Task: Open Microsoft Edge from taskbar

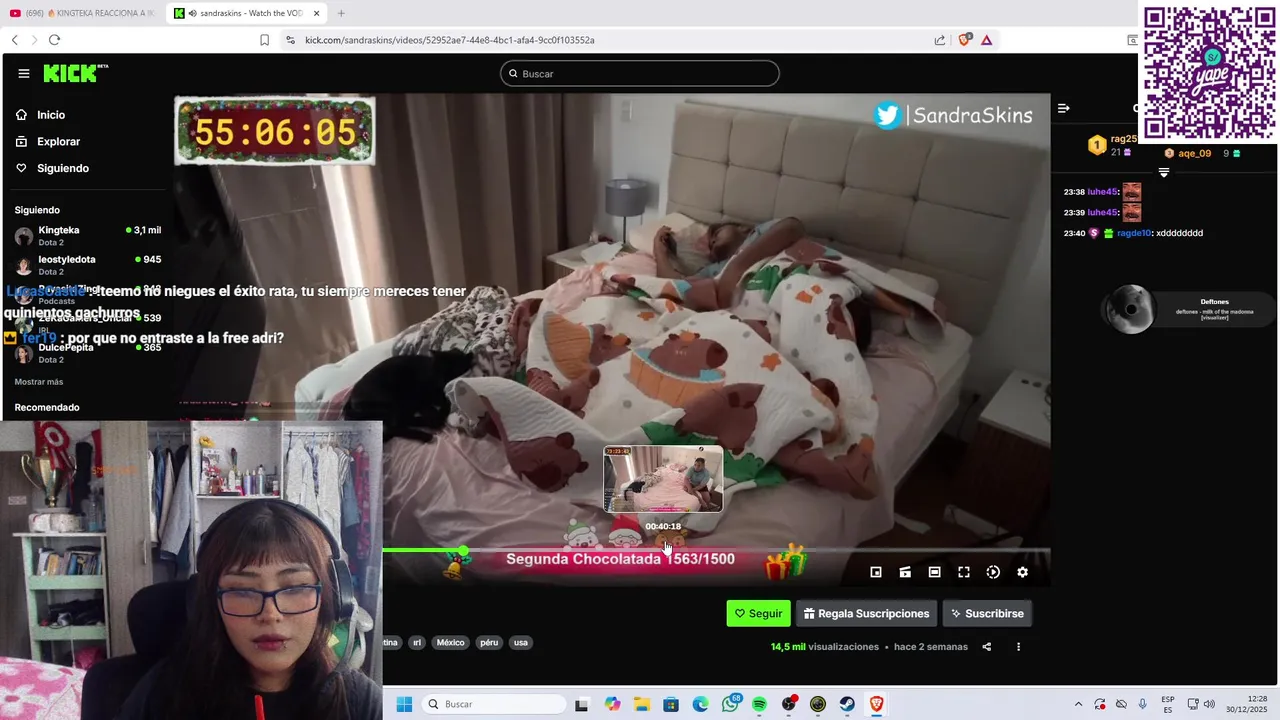Action: pos(700,704)
